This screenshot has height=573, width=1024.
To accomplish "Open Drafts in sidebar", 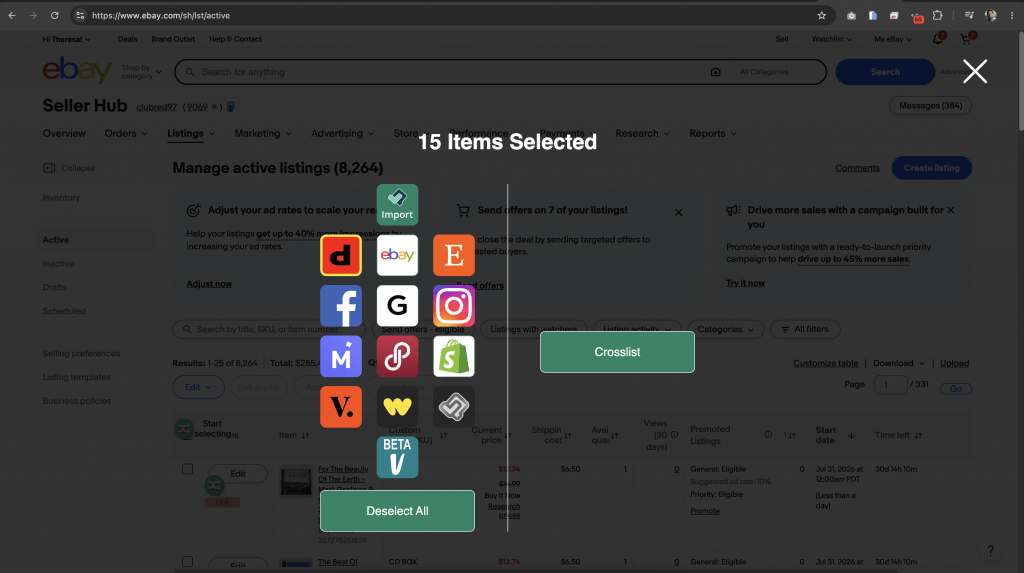I will (55, 287).
